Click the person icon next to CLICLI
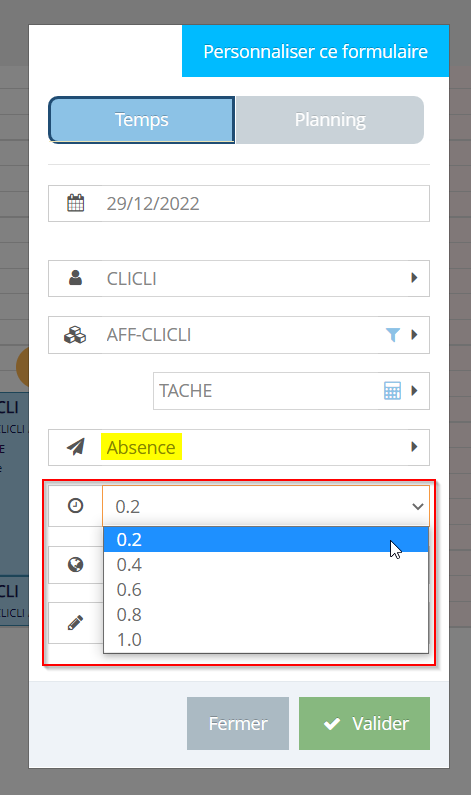Image resolution: width=471 pixels, height=795 pixels. point(76,278)
